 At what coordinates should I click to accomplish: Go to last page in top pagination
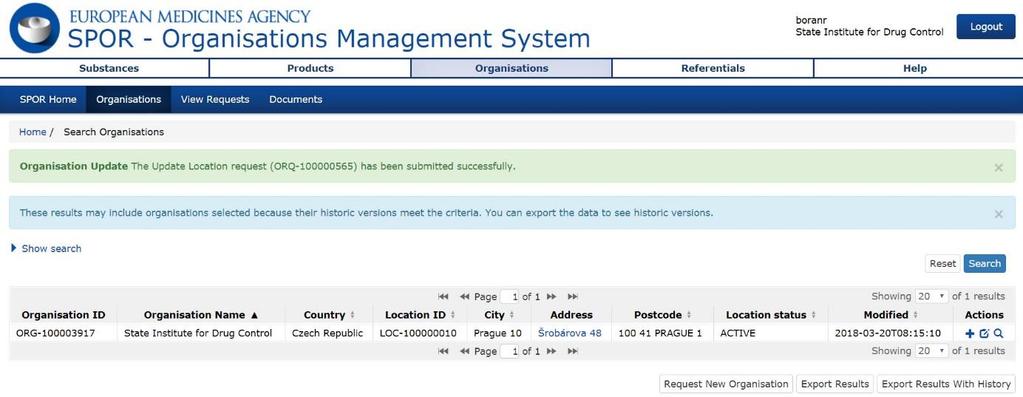(x=572, y=297)
